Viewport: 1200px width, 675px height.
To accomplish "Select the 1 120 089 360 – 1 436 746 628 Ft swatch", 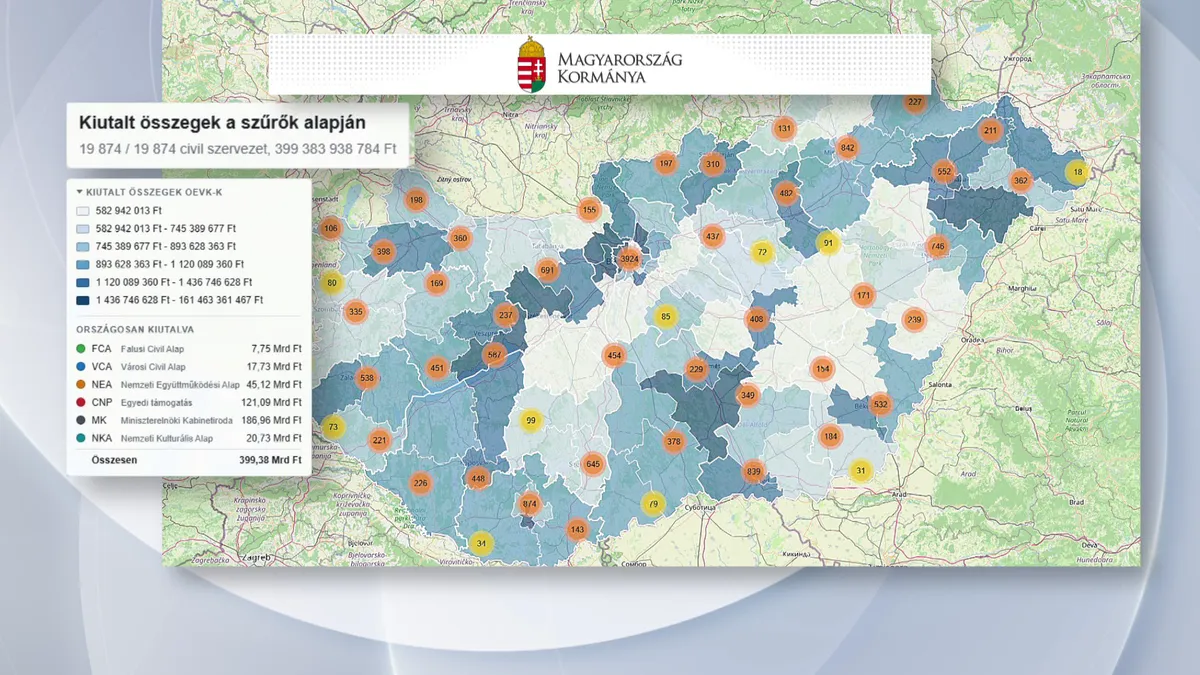I will pos(84,282).
